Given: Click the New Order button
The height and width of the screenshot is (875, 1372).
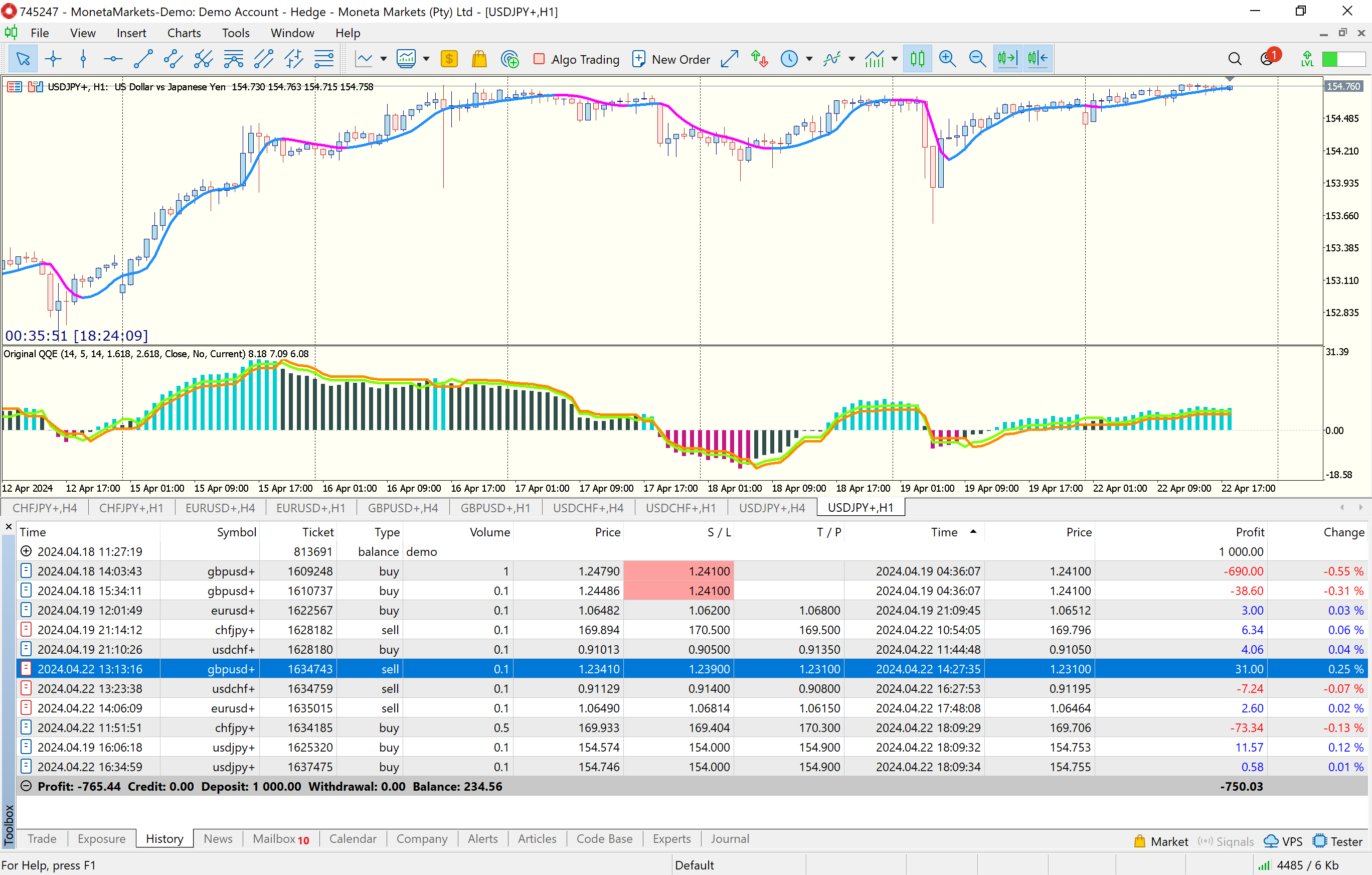Looking at the screenshot, I should click(x=670, y=59).
